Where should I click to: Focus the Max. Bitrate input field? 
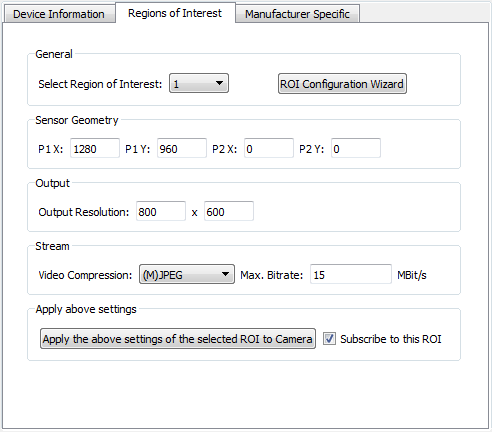point(351,274)
